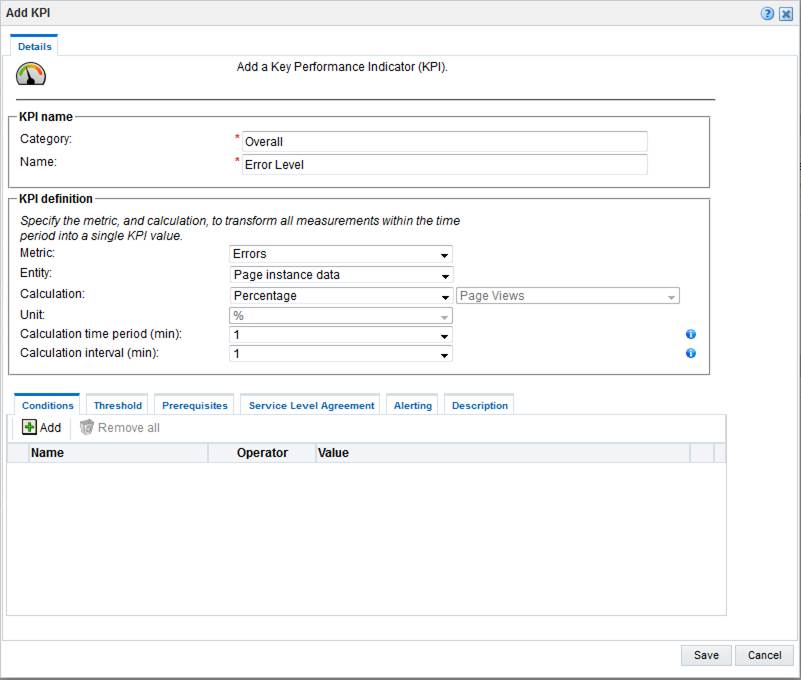Click the Category input field
The image size is (801, 680).
coord(444,142)
